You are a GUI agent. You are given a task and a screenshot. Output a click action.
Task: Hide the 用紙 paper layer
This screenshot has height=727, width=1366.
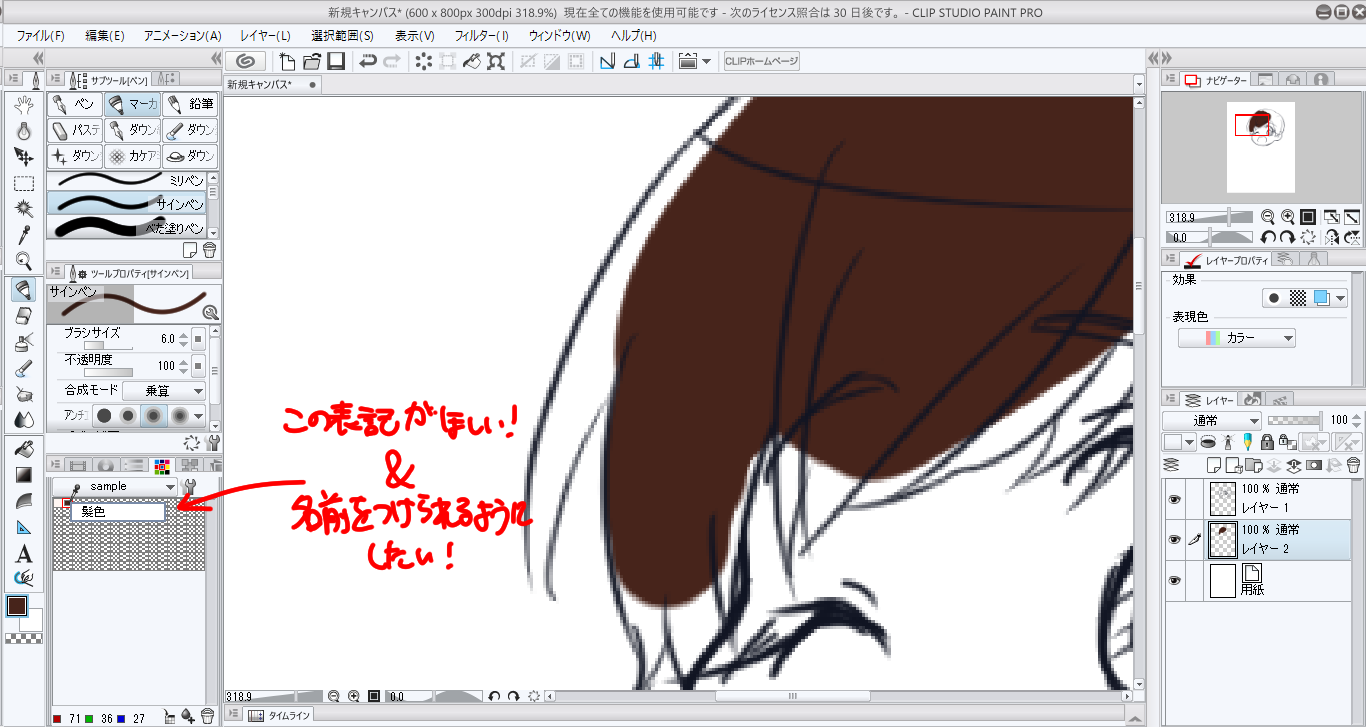(x=1175, y=580)
